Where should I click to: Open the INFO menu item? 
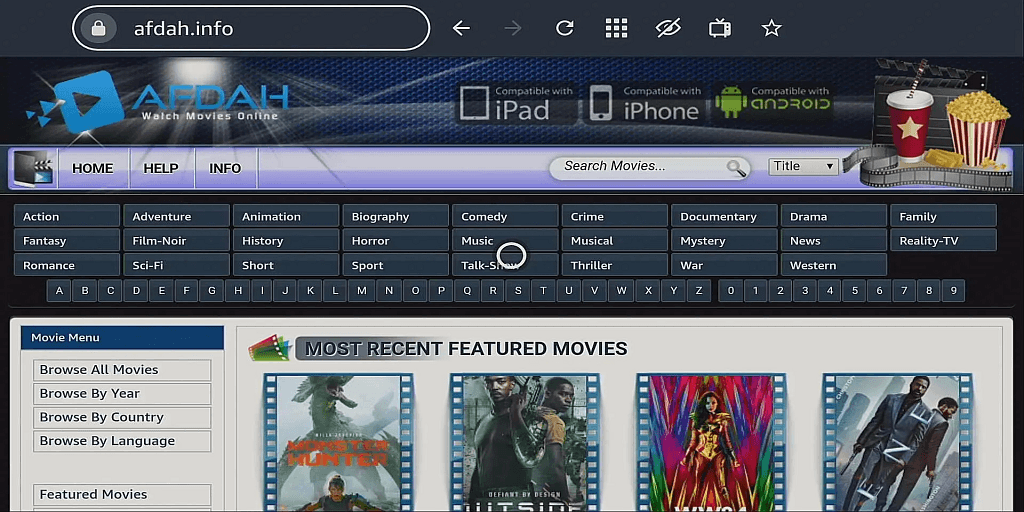(x=225, y=168)
